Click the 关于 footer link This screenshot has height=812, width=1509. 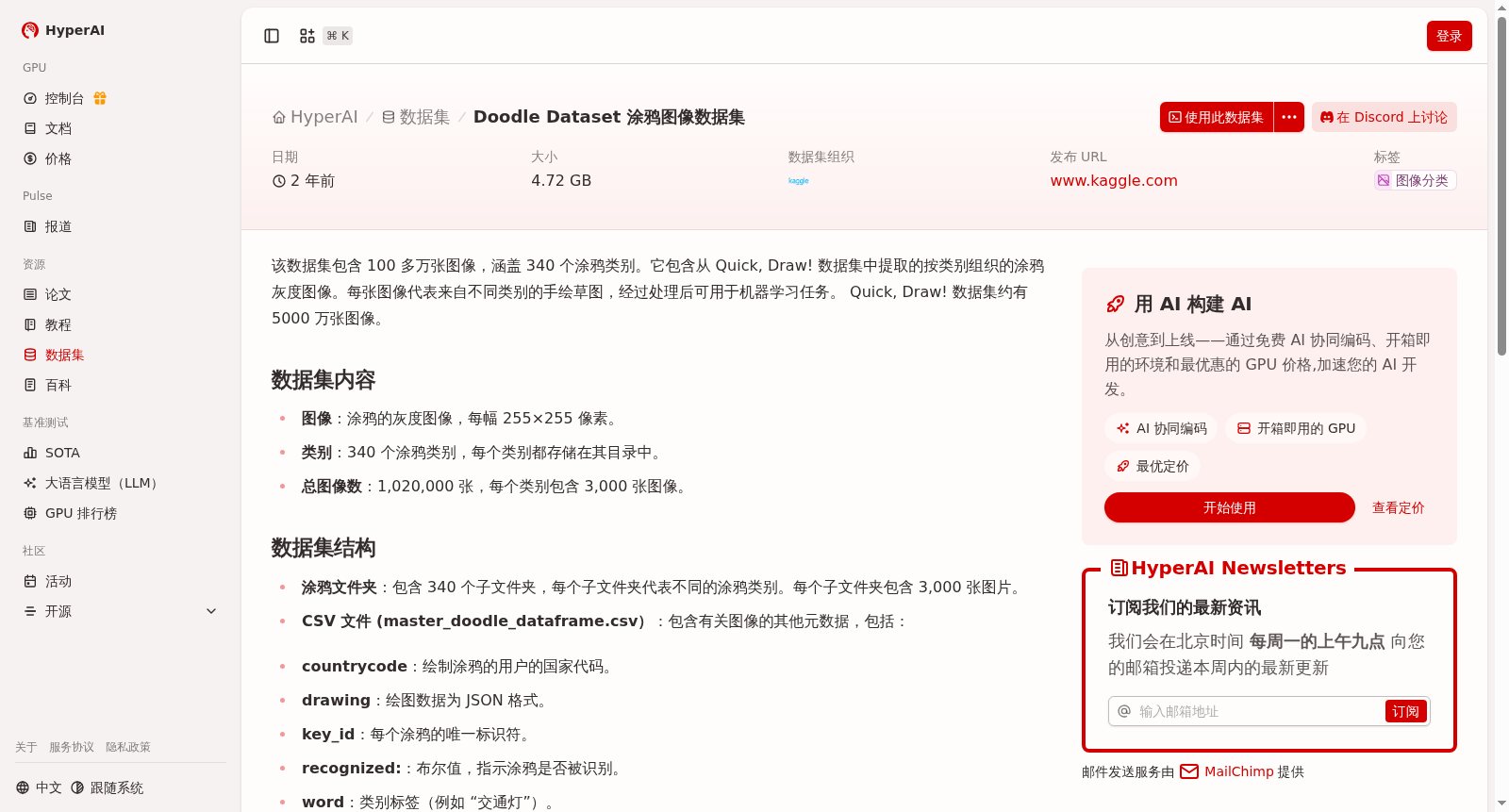26,747
